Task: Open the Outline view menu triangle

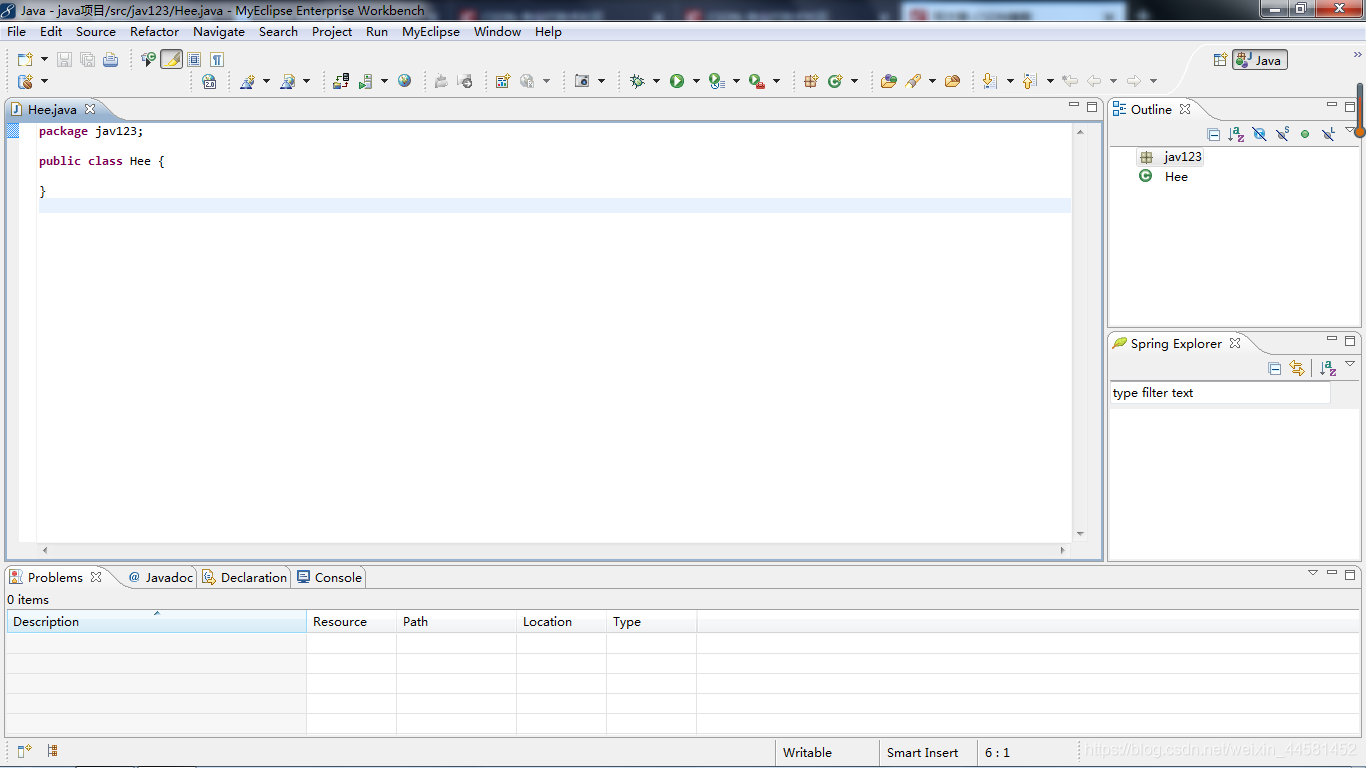Action: tap(1350, 130)
